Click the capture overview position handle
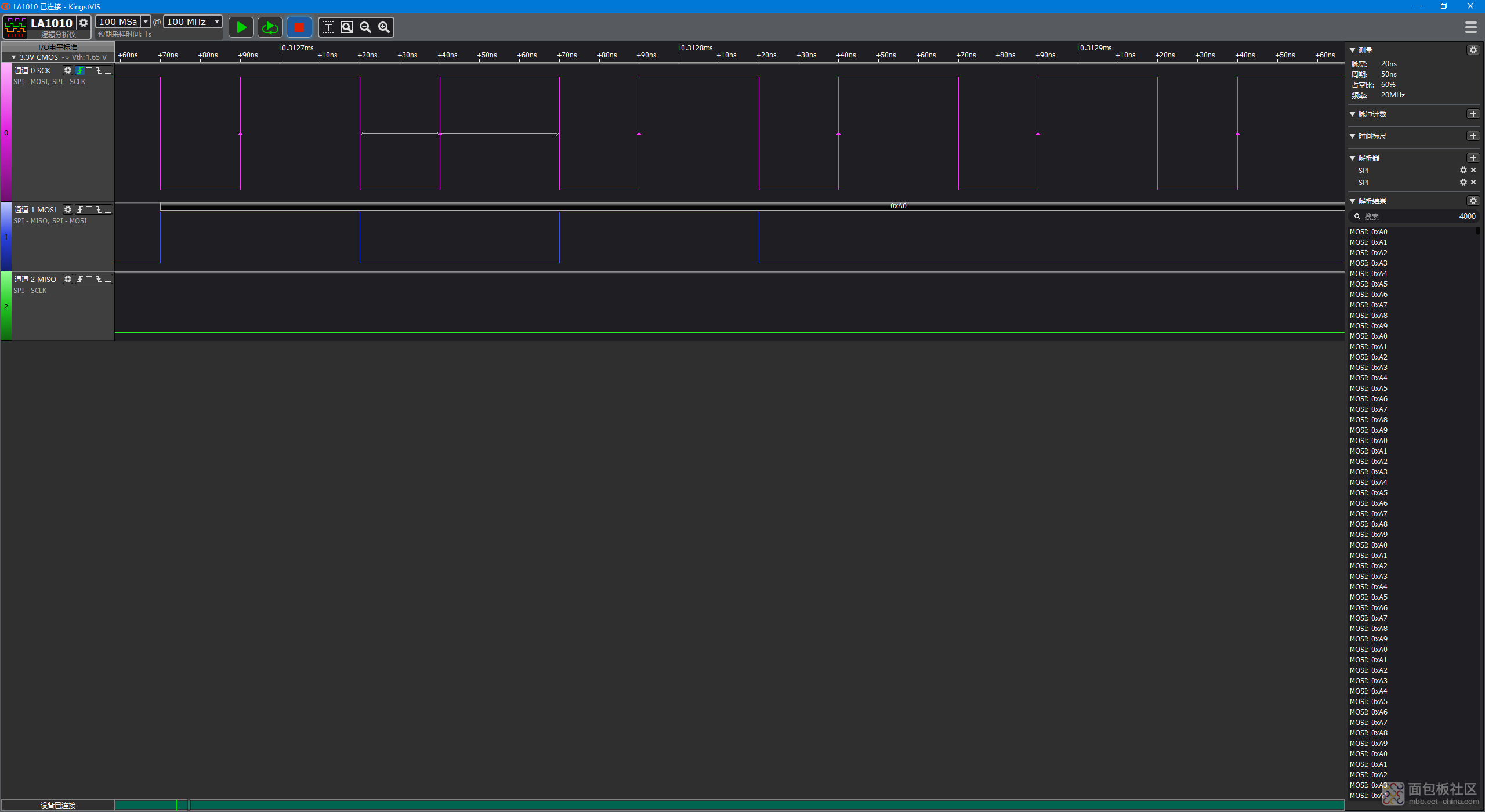 pos(189,805)
